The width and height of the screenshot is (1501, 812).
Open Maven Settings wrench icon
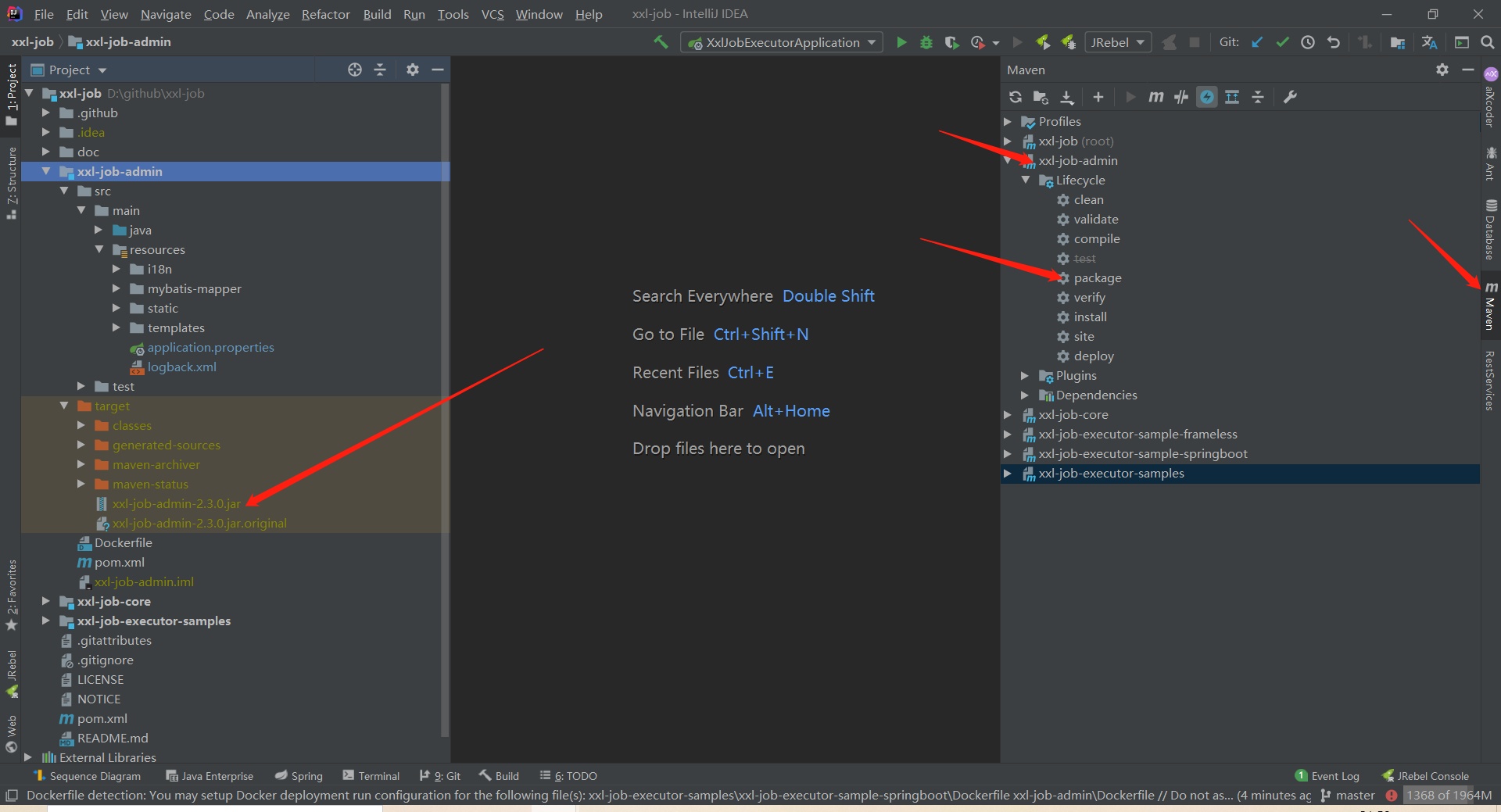(1290, 97)
